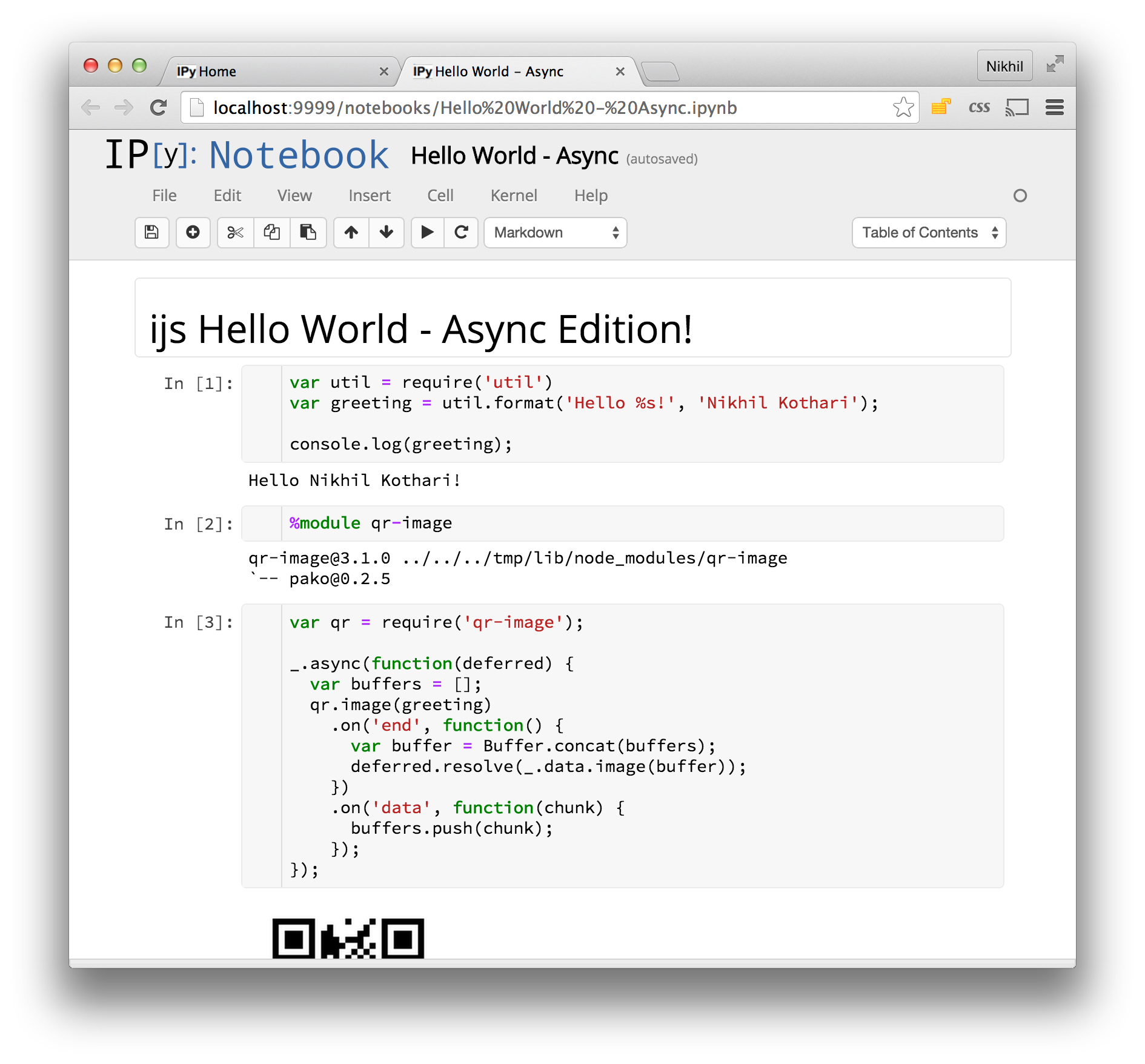Reload the page in the browser

(158, 108)
